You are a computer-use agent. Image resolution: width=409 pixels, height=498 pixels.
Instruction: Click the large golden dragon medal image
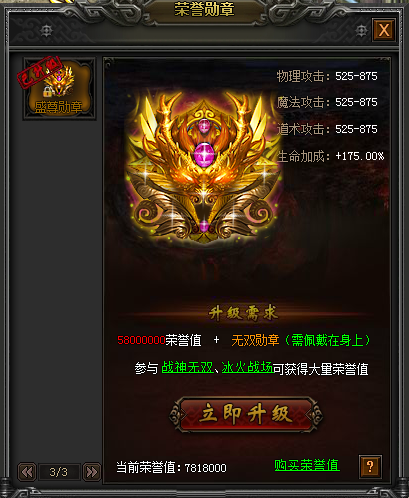[x=203, y=167]
